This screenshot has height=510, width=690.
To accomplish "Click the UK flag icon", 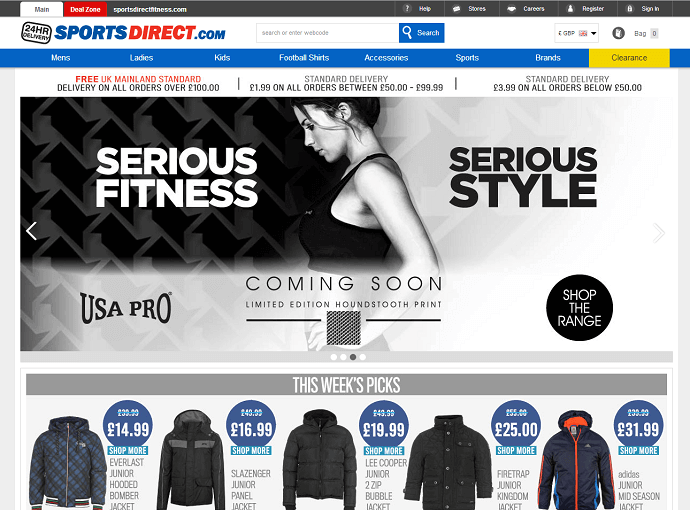I will pos(583,33).
